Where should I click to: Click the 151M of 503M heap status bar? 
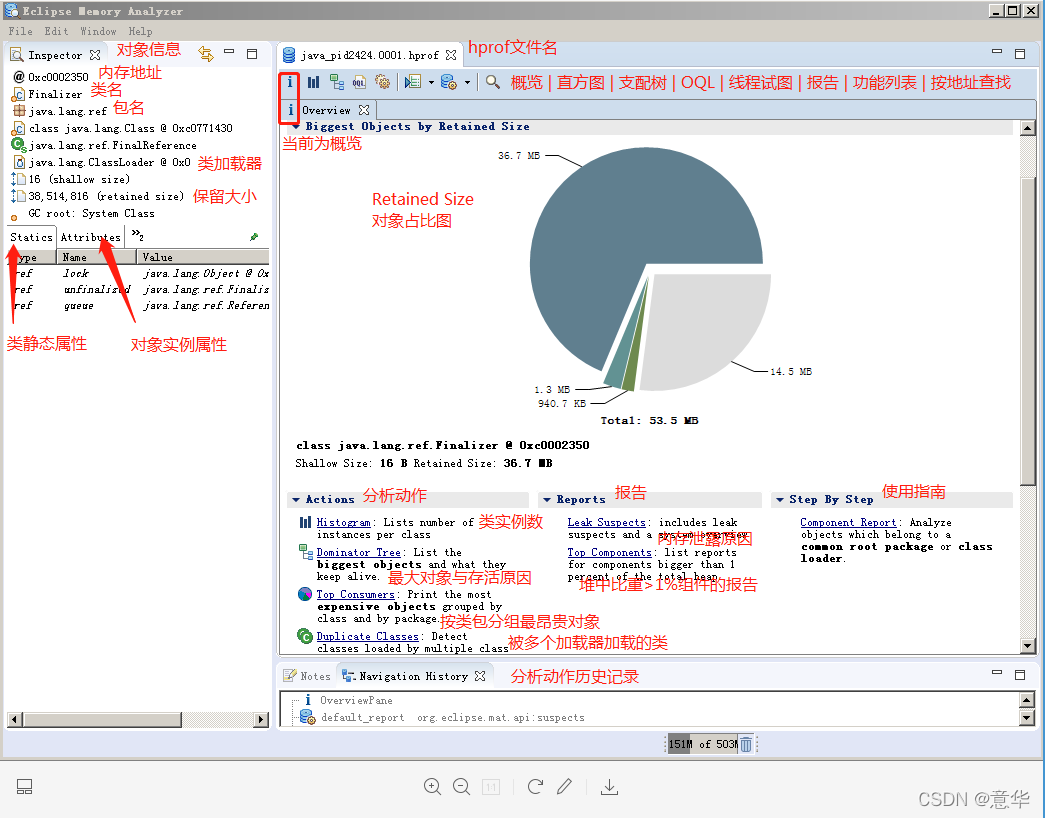pos(702,744)
